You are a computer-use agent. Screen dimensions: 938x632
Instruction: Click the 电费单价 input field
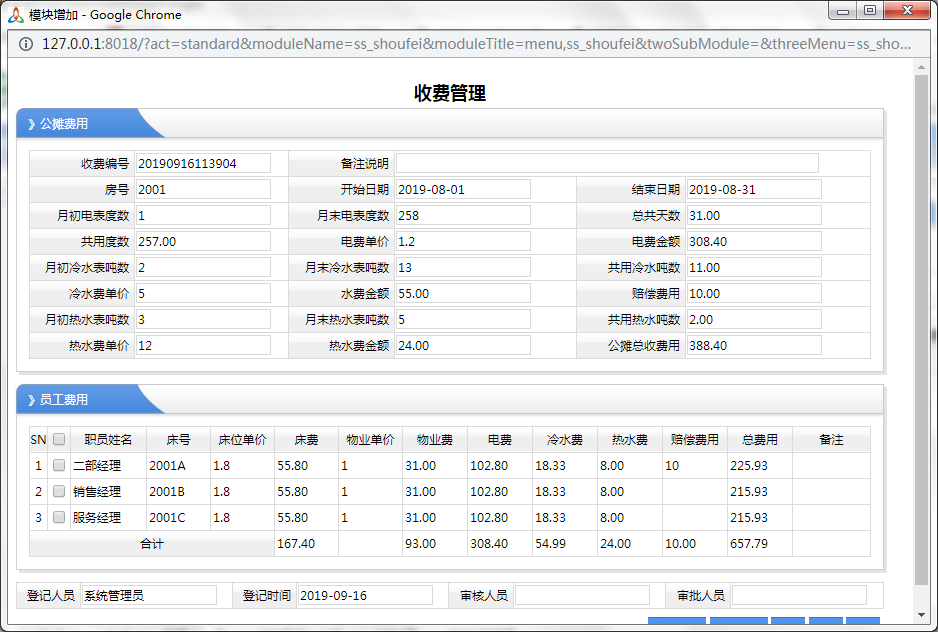pyautogui.click(x=462, y=241)
